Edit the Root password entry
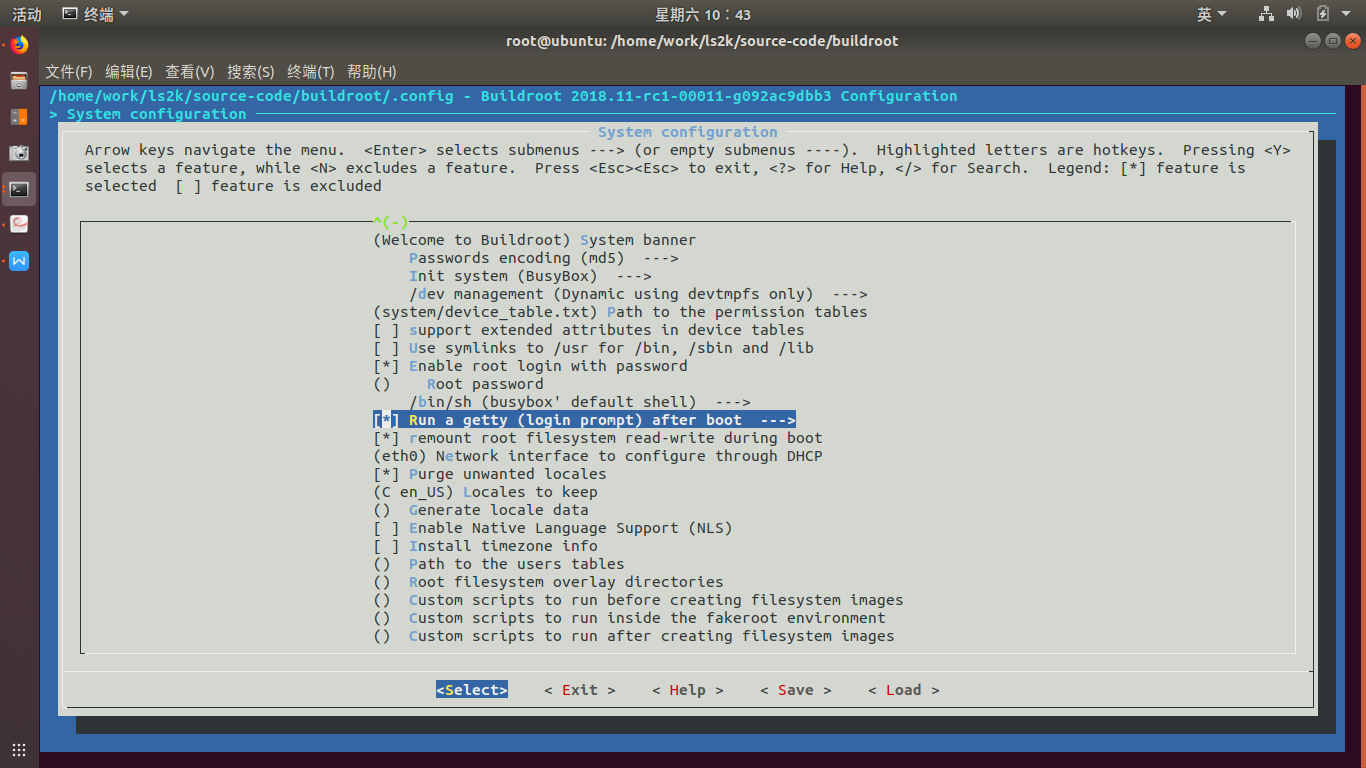1366x768 pixels. tap(459, 384)
